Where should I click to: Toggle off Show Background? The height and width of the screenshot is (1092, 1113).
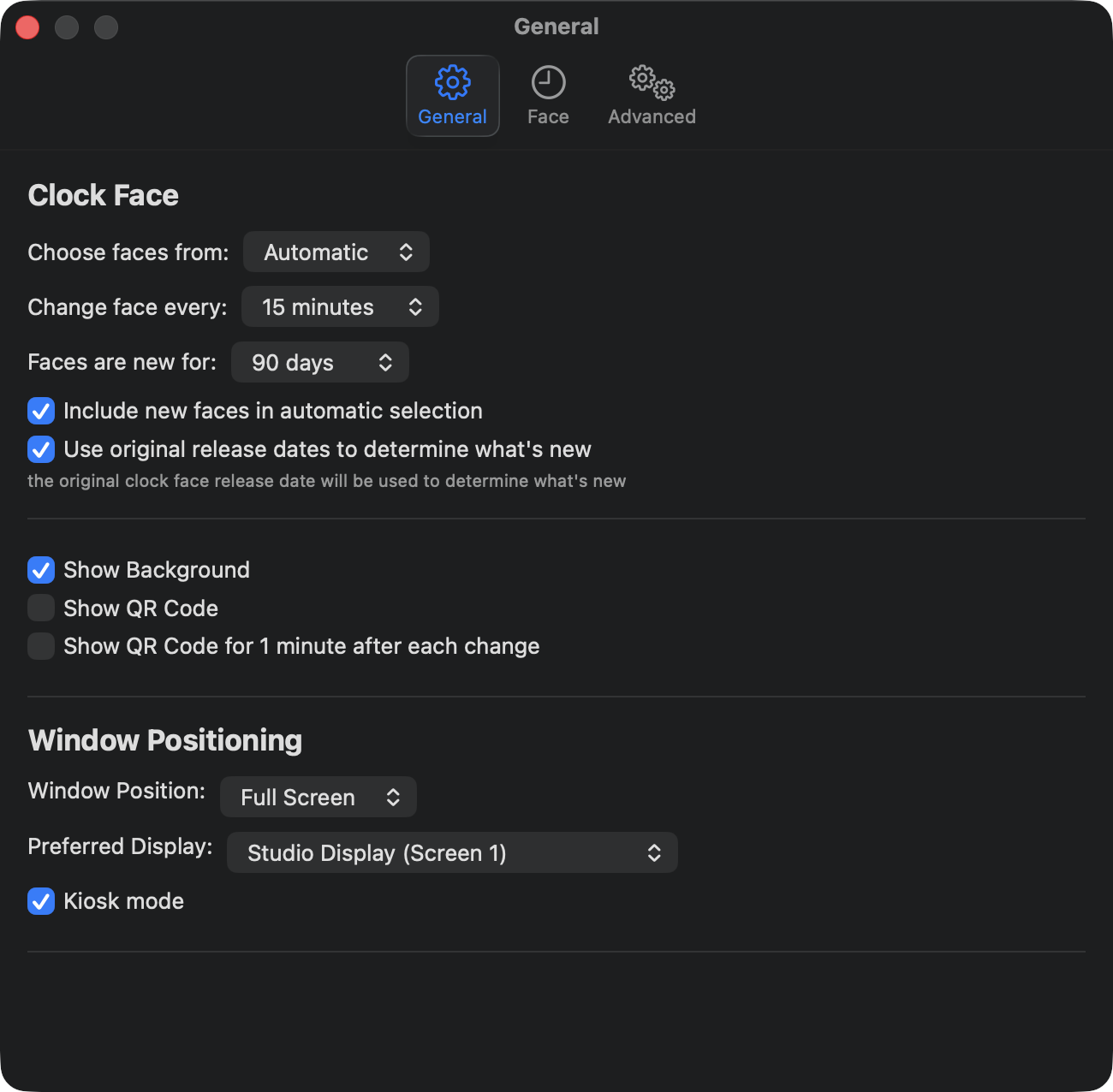coord(40,569)
